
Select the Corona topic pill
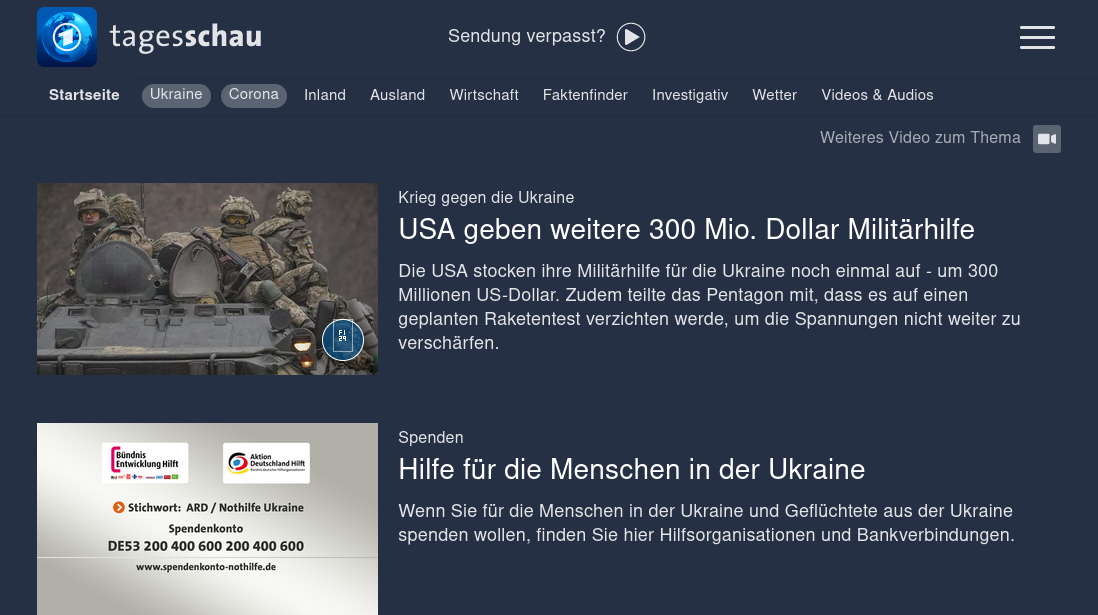pos(254,95)
